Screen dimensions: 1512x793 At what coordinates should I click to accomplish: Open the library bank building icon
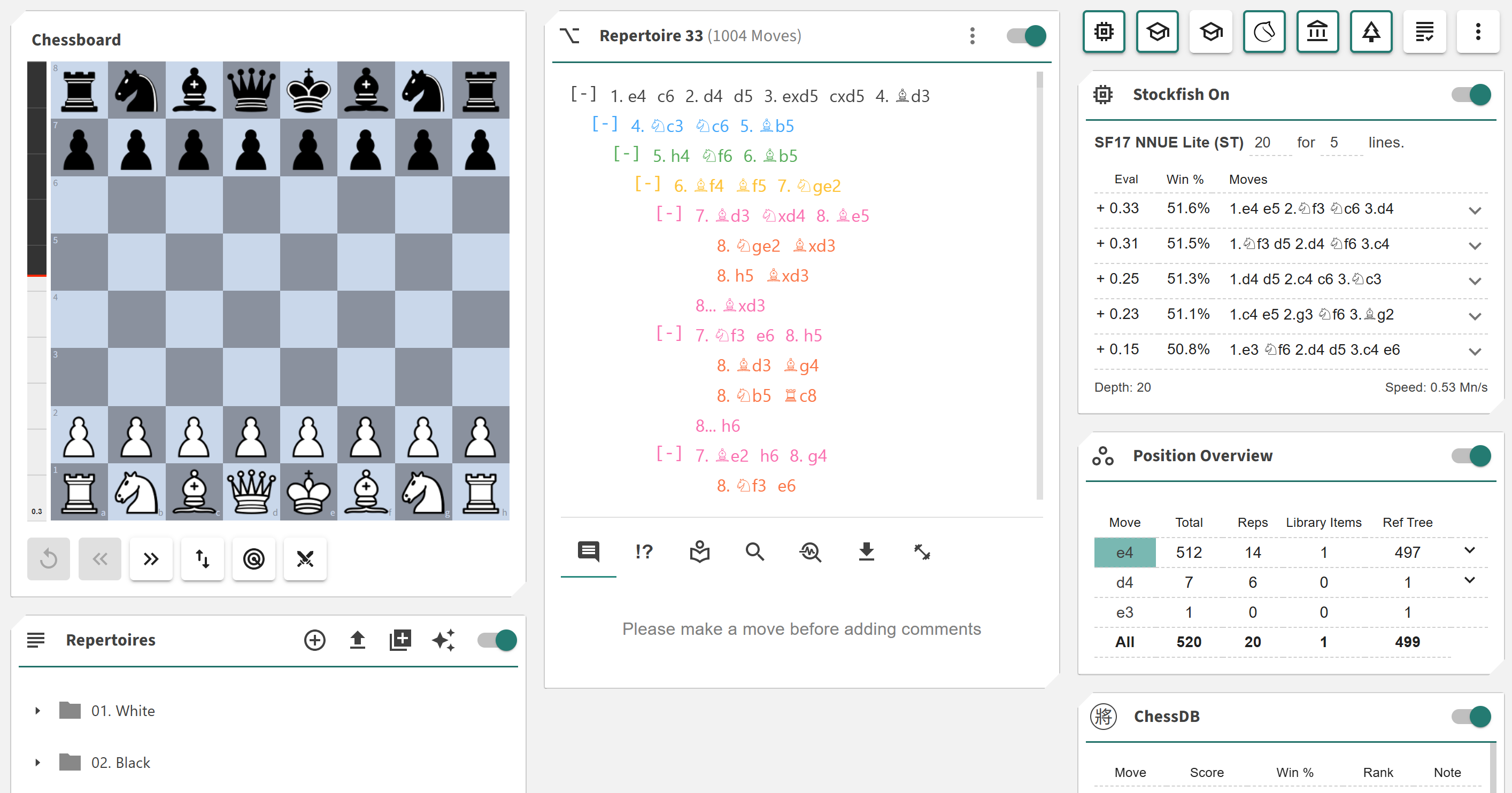(x=1317, y=32)
